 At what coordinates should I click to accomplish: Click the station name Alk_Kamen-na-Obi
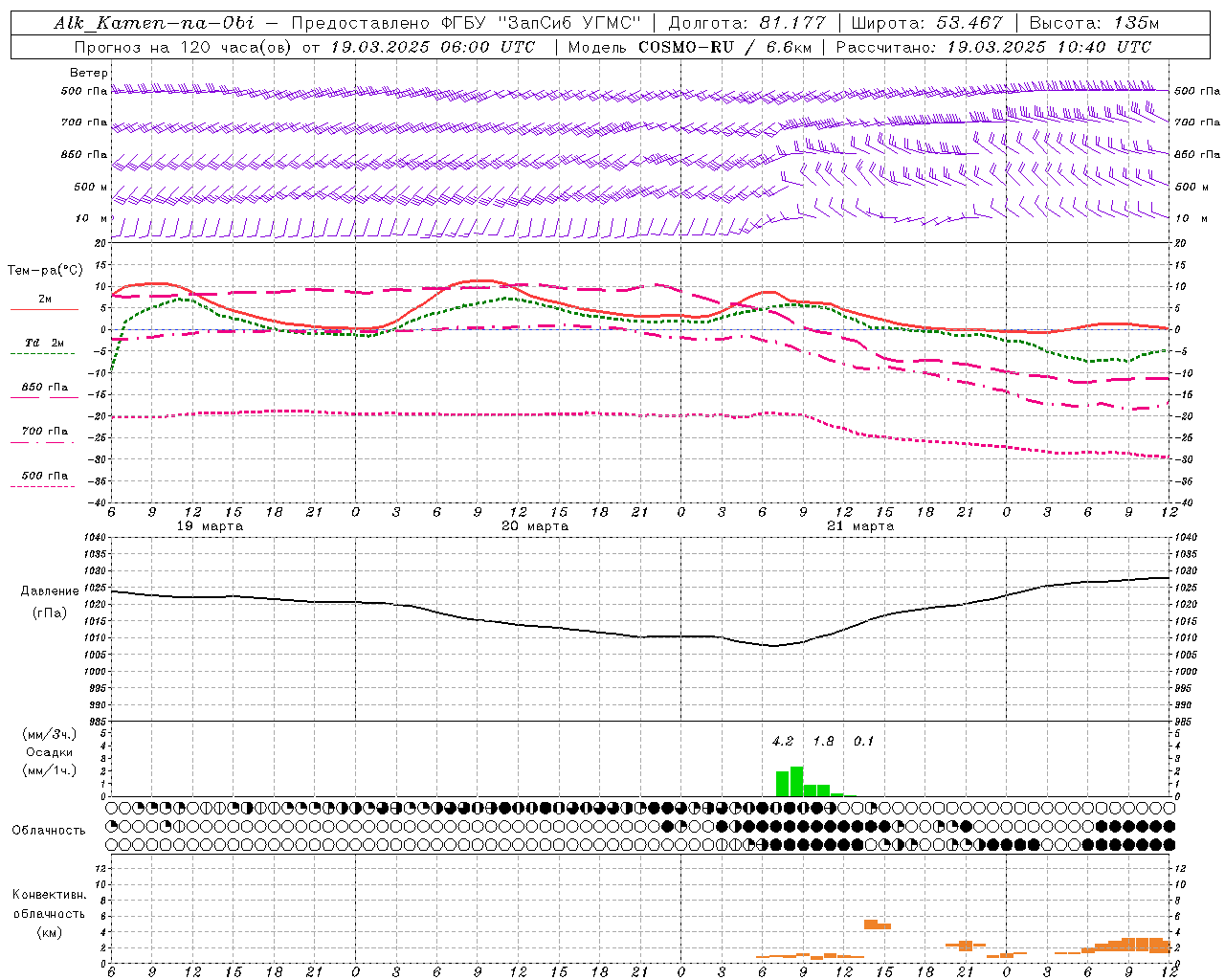click(154, 23)
